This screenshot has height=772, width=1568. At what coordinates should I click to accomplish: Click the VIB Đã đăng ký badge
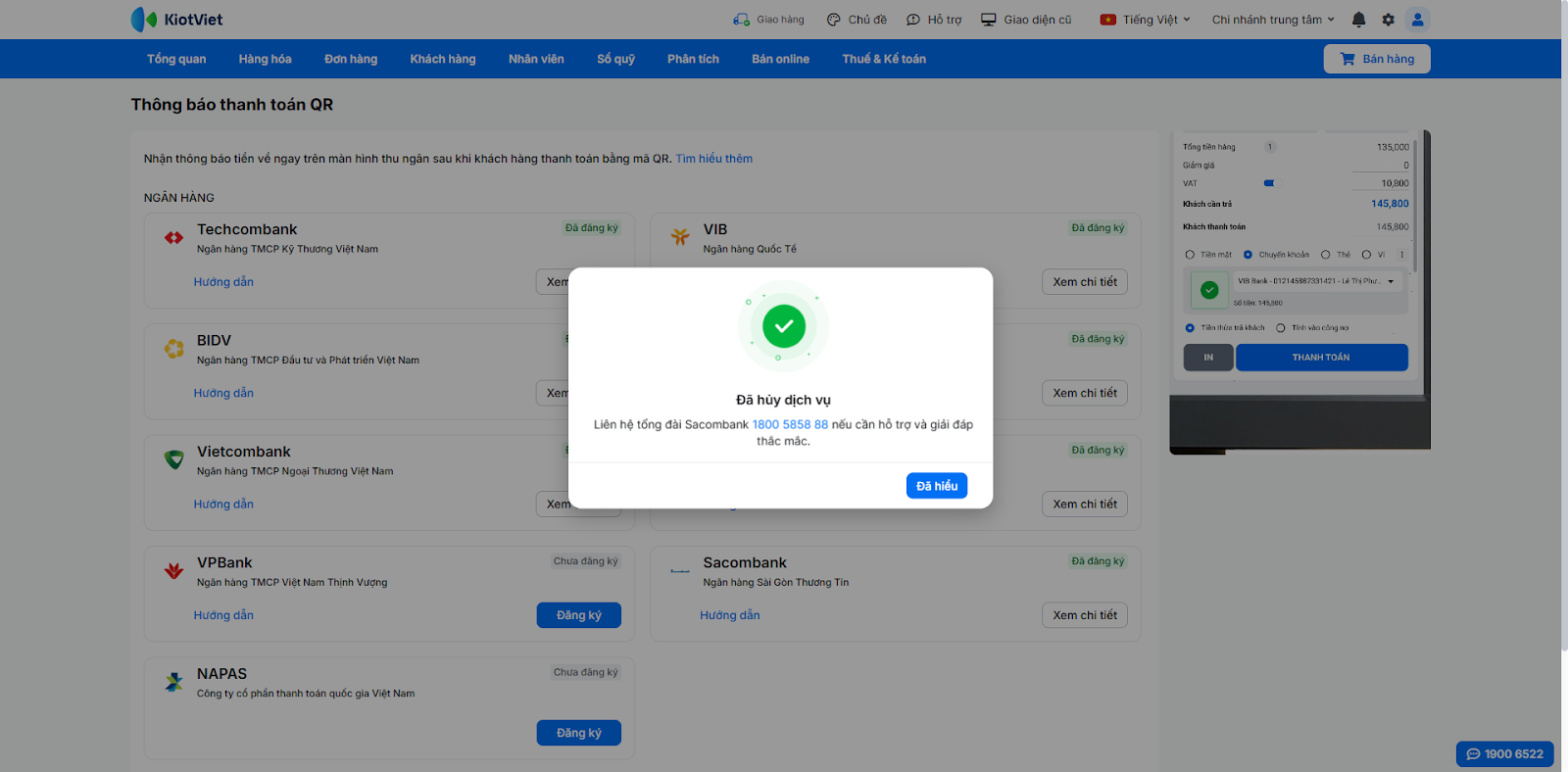point(1098,228)
